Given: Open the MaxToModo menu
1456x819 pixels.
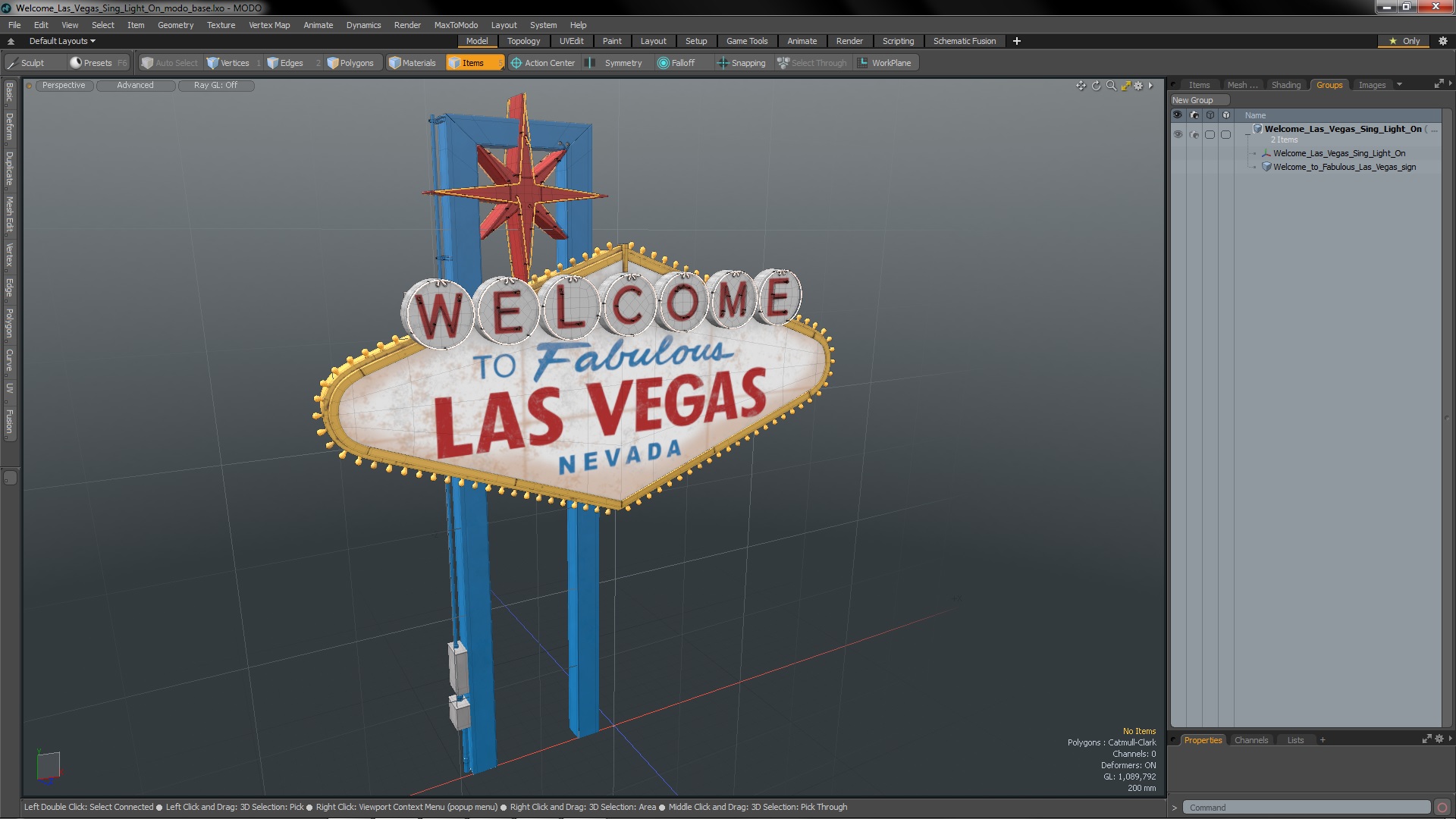Looking at the screenshot, I should click(456, 25).
